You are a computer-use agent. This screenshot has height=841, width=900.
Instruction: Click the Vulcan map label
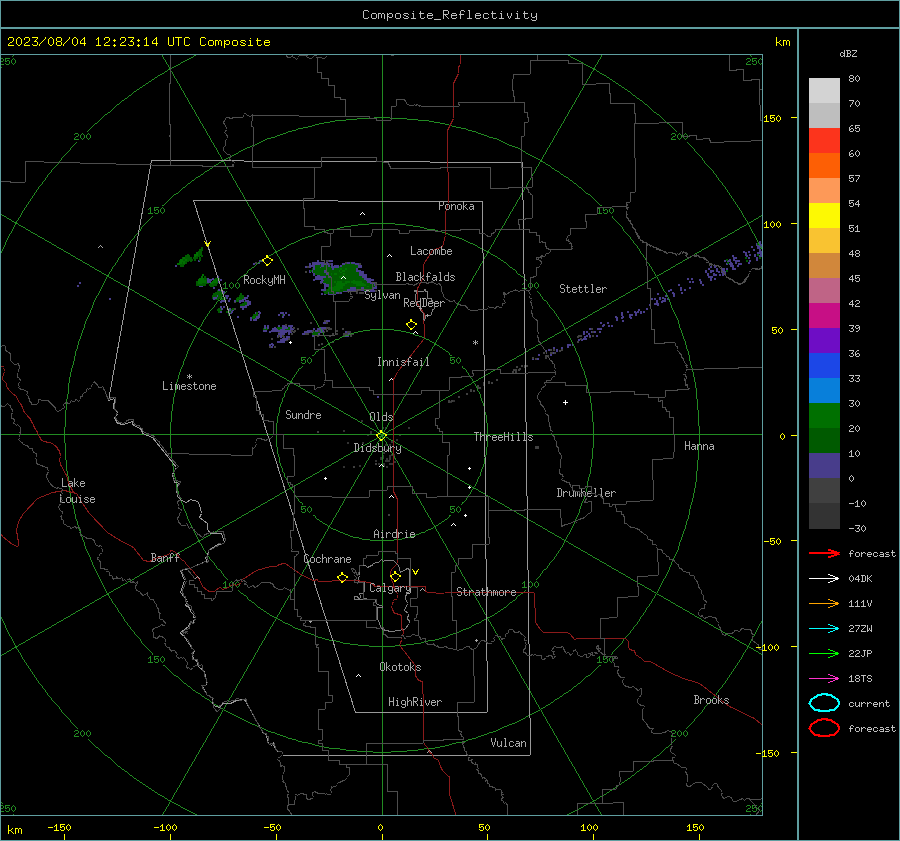click(x=509, y=743)
